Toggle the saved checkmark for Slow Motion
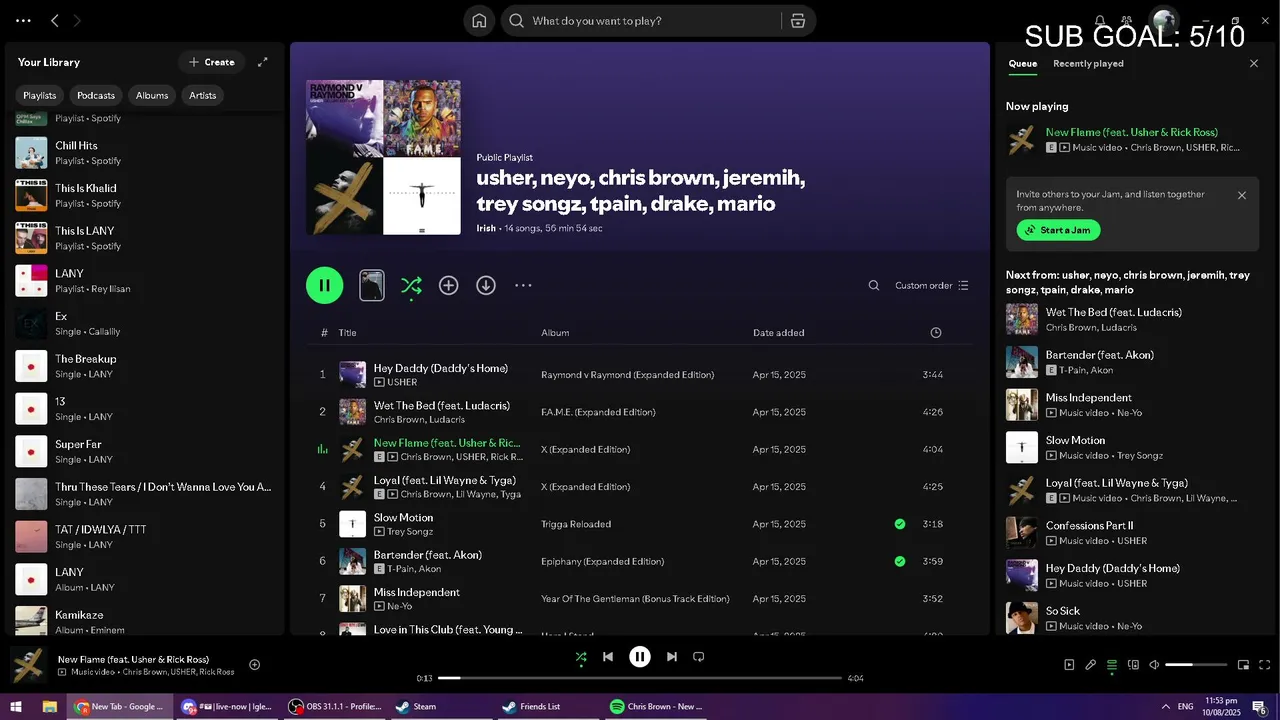1280x720 pixels. pyautogui.click(x=900, y=524)
